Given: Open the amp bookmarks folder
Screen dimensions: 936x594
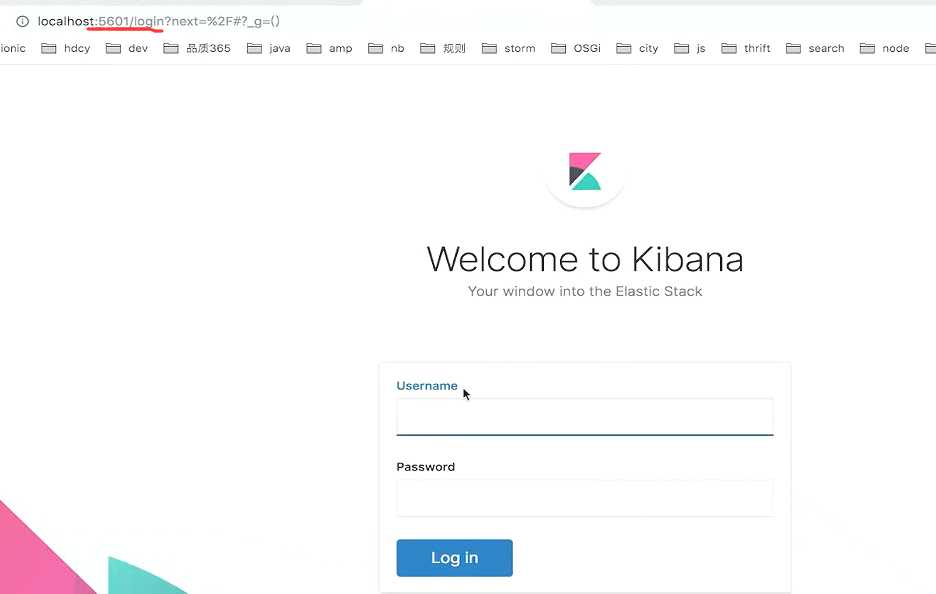Looking at the screenshot, I should tap(329, 48).
